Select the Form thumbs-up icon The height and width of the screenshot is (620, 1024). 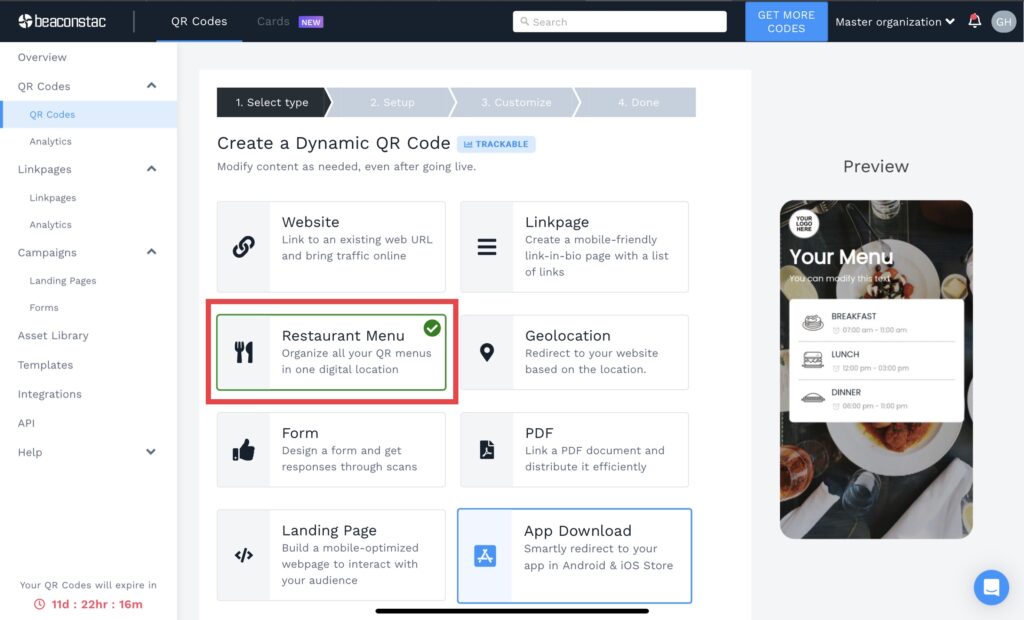click(243, 449)
